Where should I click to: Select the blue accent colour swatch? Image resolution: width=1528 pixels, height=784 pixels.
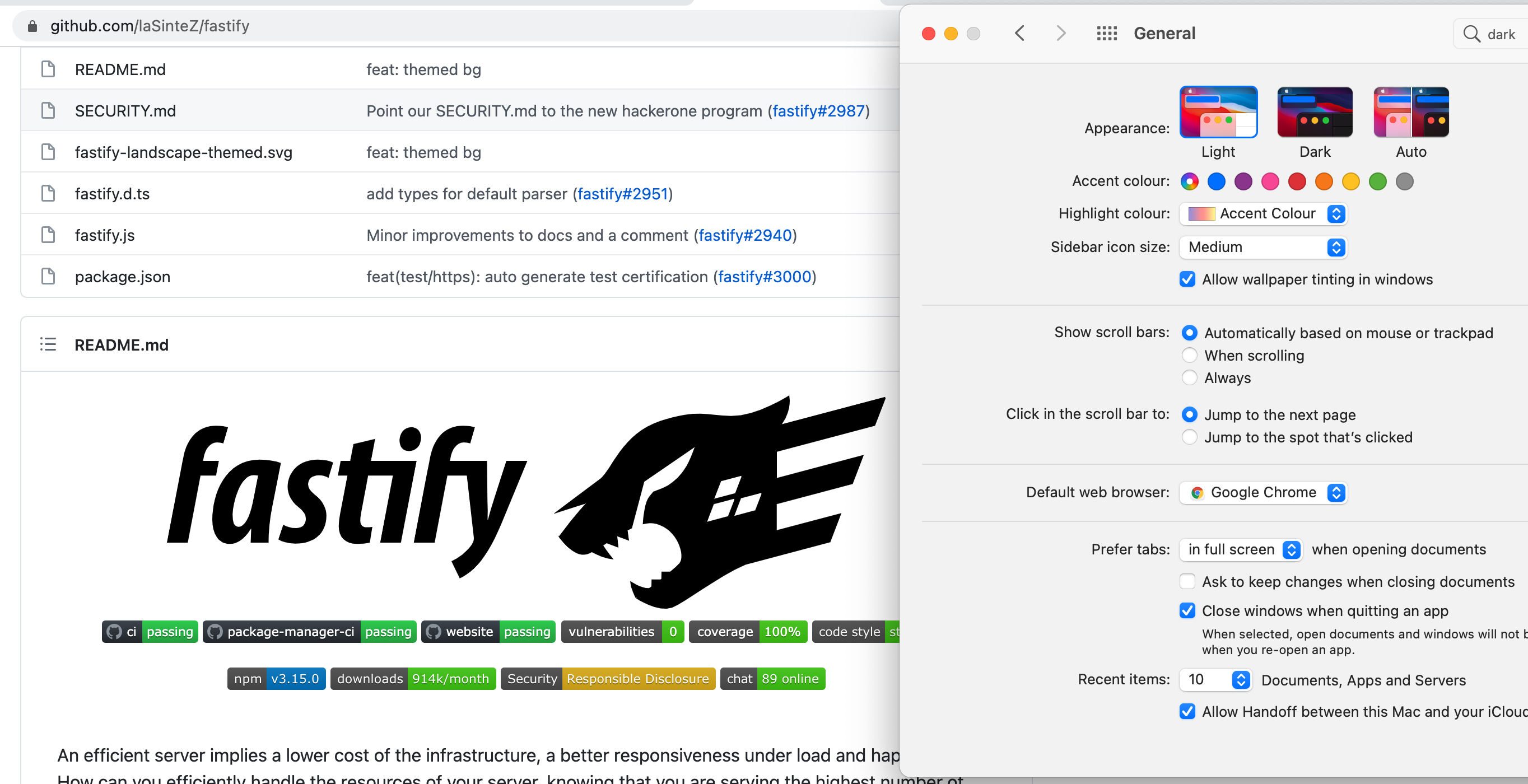pyautogui.click(x=1216, y=181)
